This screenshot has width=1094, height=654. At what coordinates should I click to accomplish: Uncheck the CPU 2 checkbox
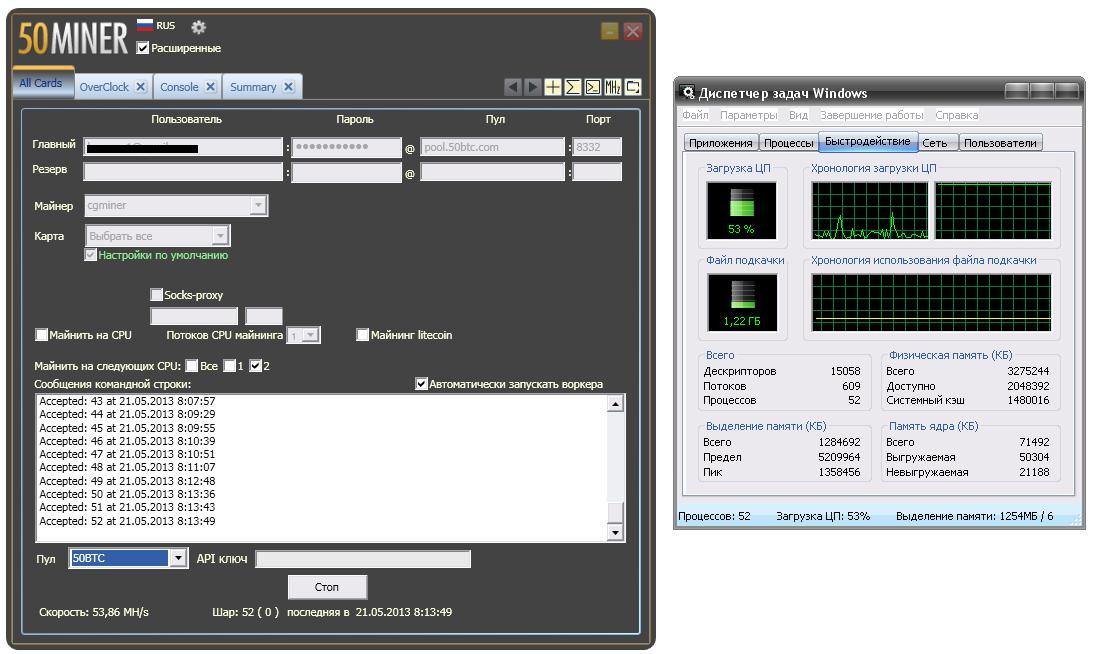(255, 366)
